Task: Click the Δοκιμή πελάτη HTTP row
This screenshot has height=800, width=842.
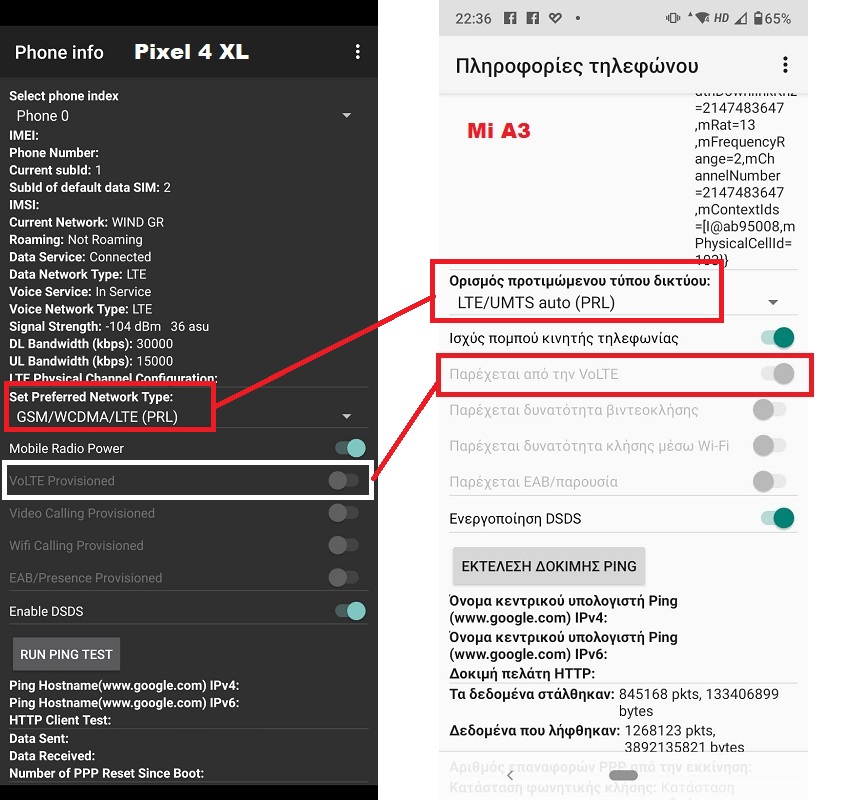Action: [522, 673]
